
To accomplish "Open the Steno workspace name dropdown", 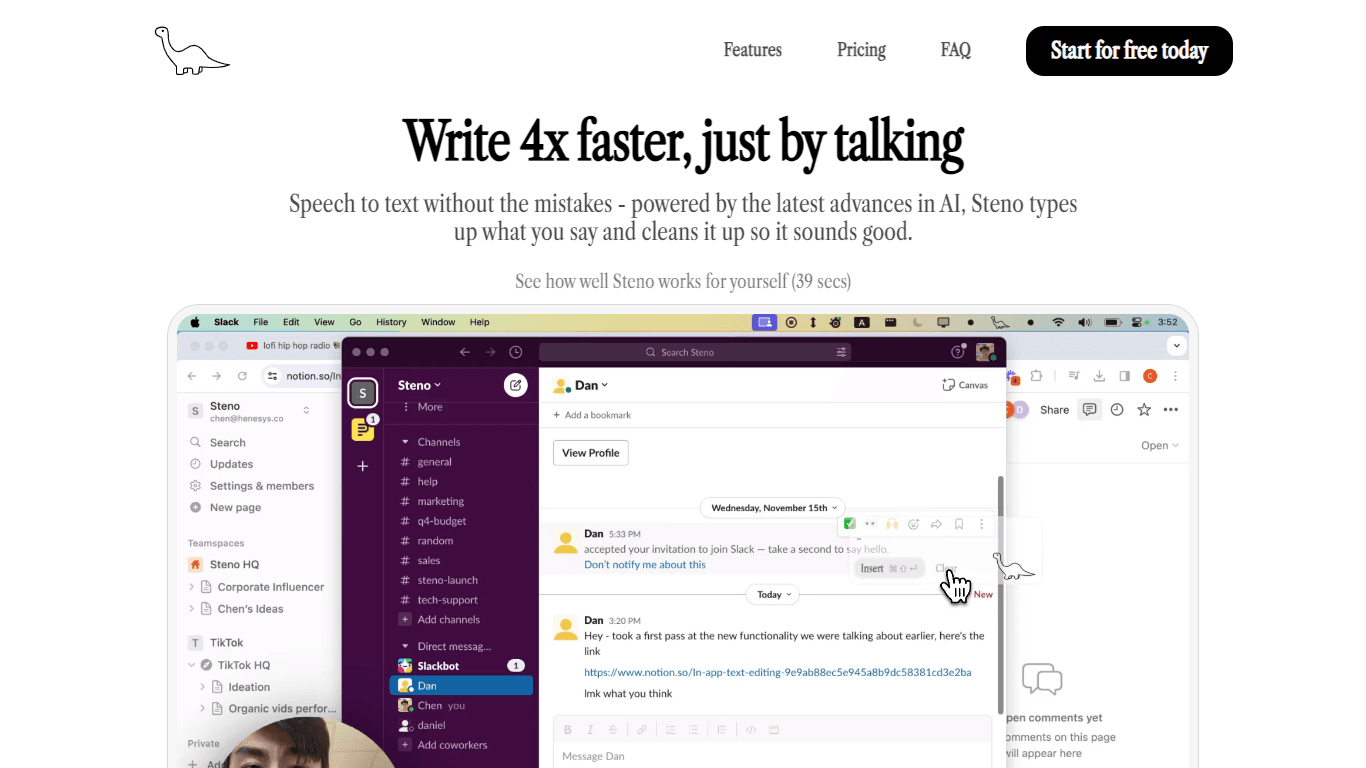I will coord(419,385).
